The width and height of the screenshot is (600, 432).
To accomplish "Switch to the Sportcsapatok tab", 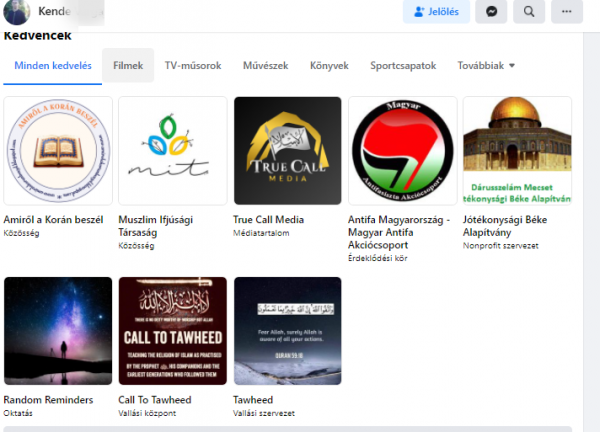I will pyautogui.click(x=403, y=65).
